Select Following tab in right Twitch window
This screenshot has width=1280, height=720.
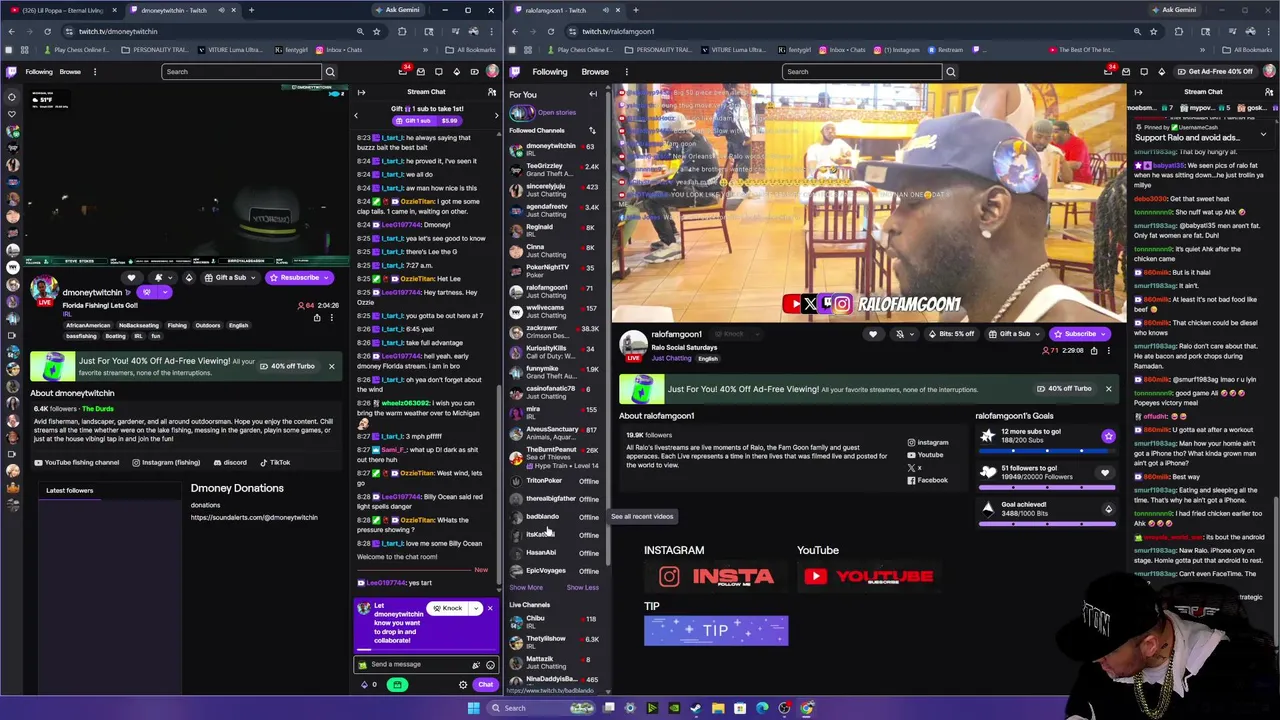550,72
